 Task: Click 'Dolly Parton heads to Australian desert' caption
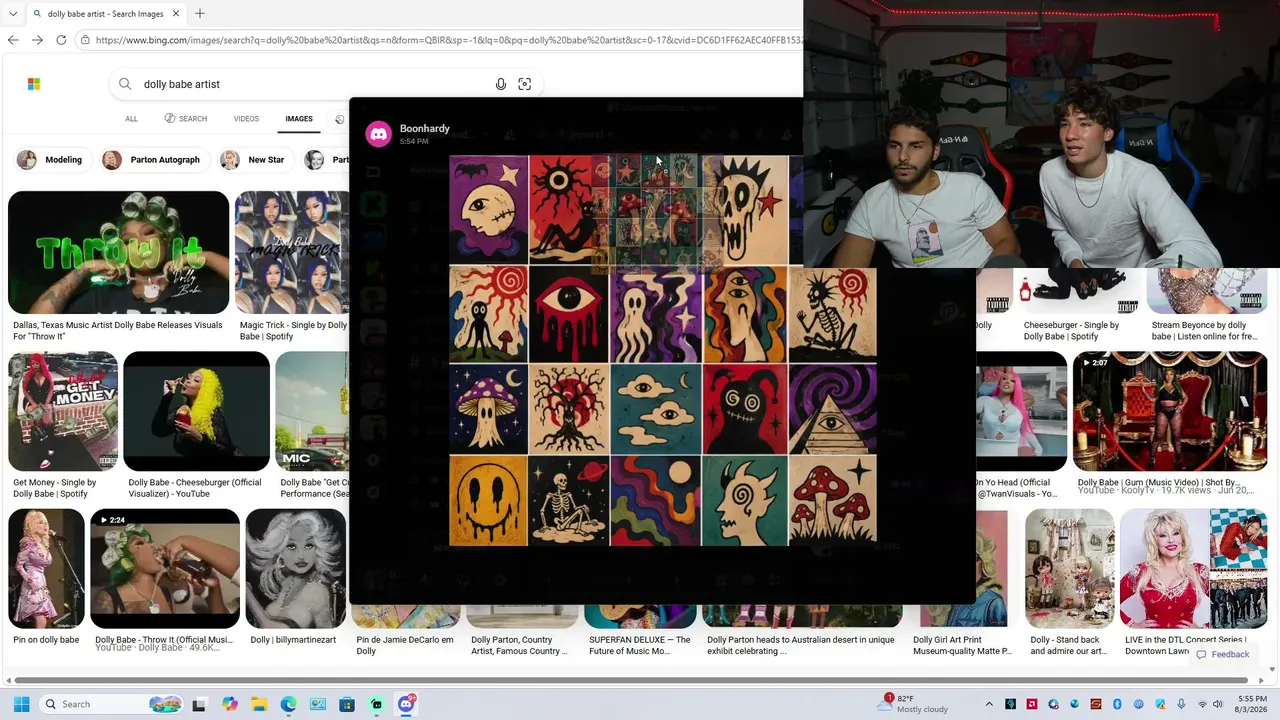[x=801, y=645]
